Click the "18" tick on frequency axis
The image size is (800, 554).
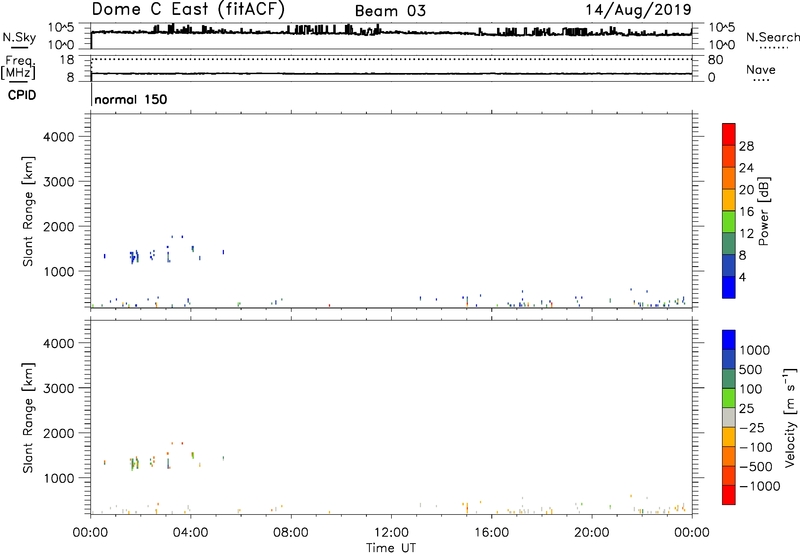coord(66,60)
